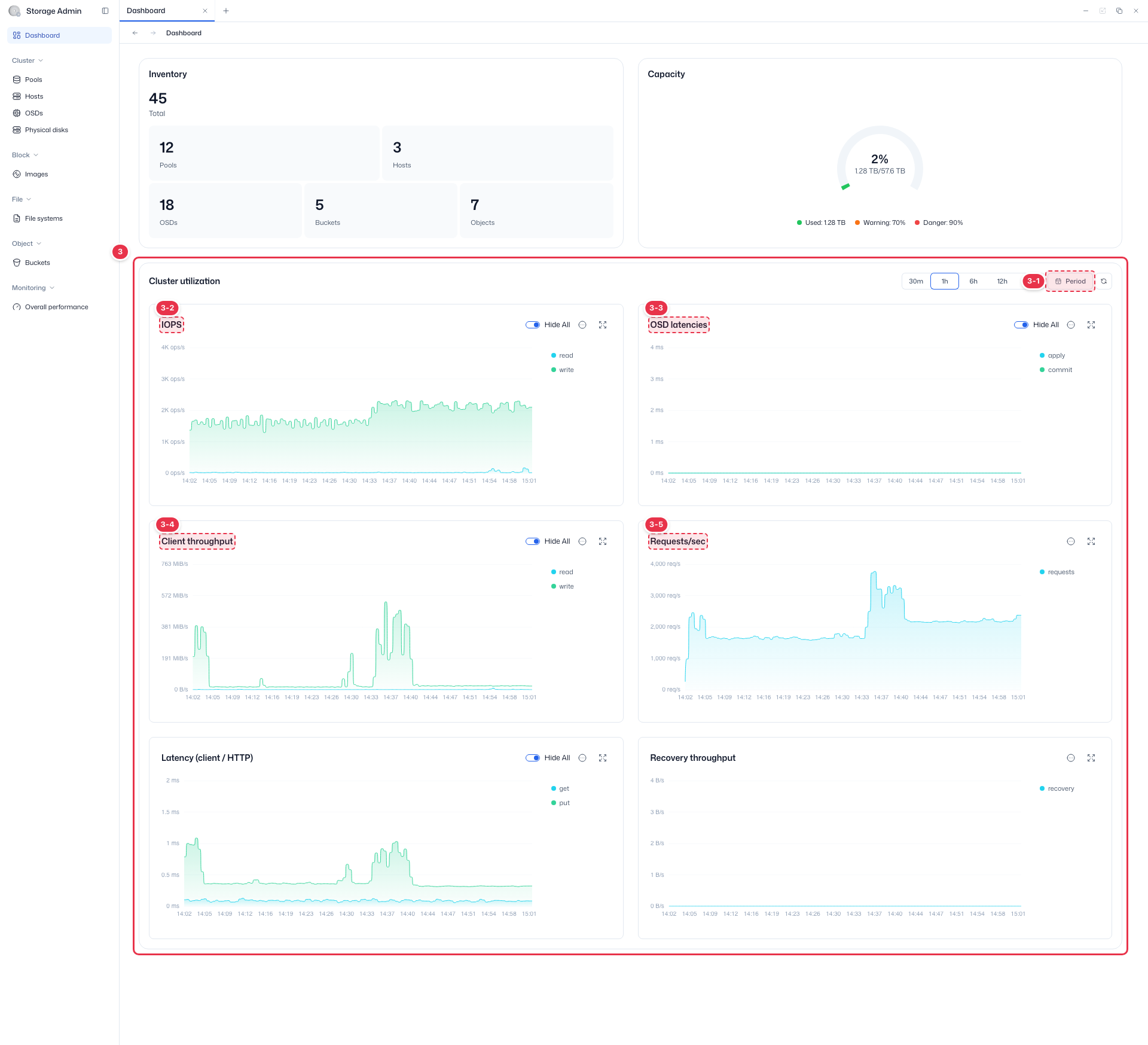Viewport: 1148px width, 1045px height.
Task: Collapse the Monitoring sidebar section
Action: tap(33, 288)
